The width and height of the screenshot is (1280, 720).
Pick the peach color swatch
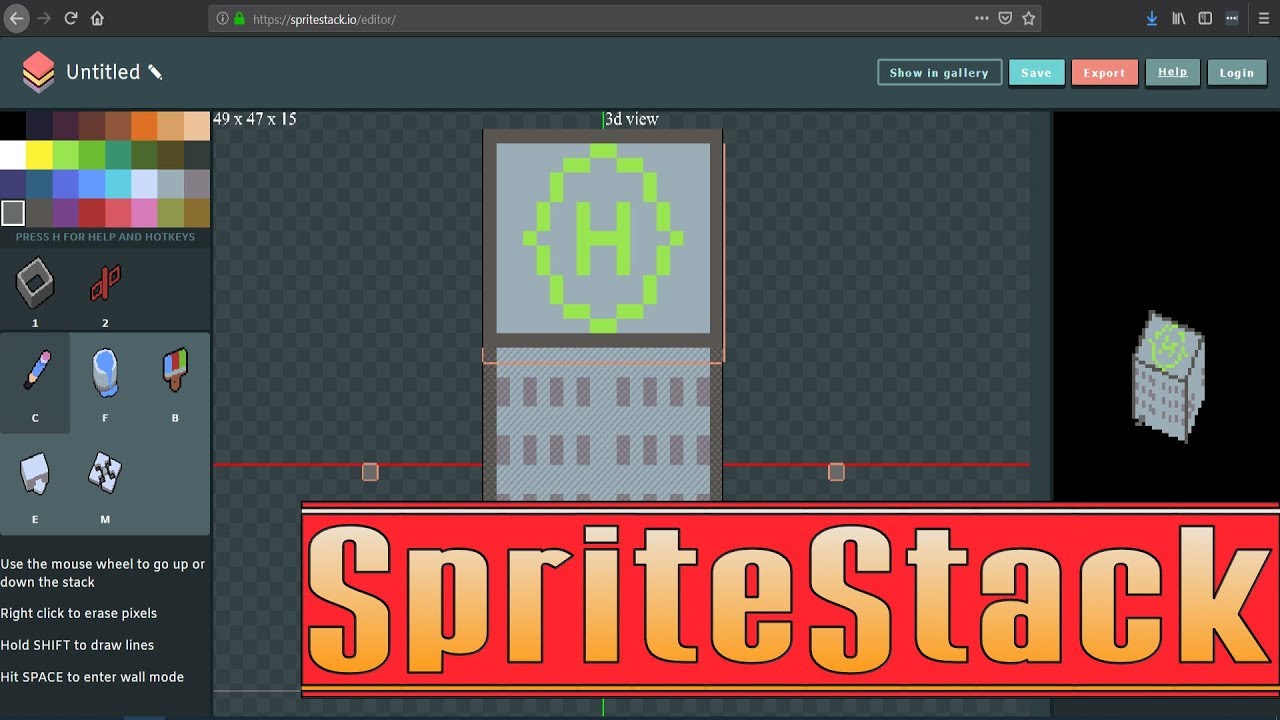(197, 126)
